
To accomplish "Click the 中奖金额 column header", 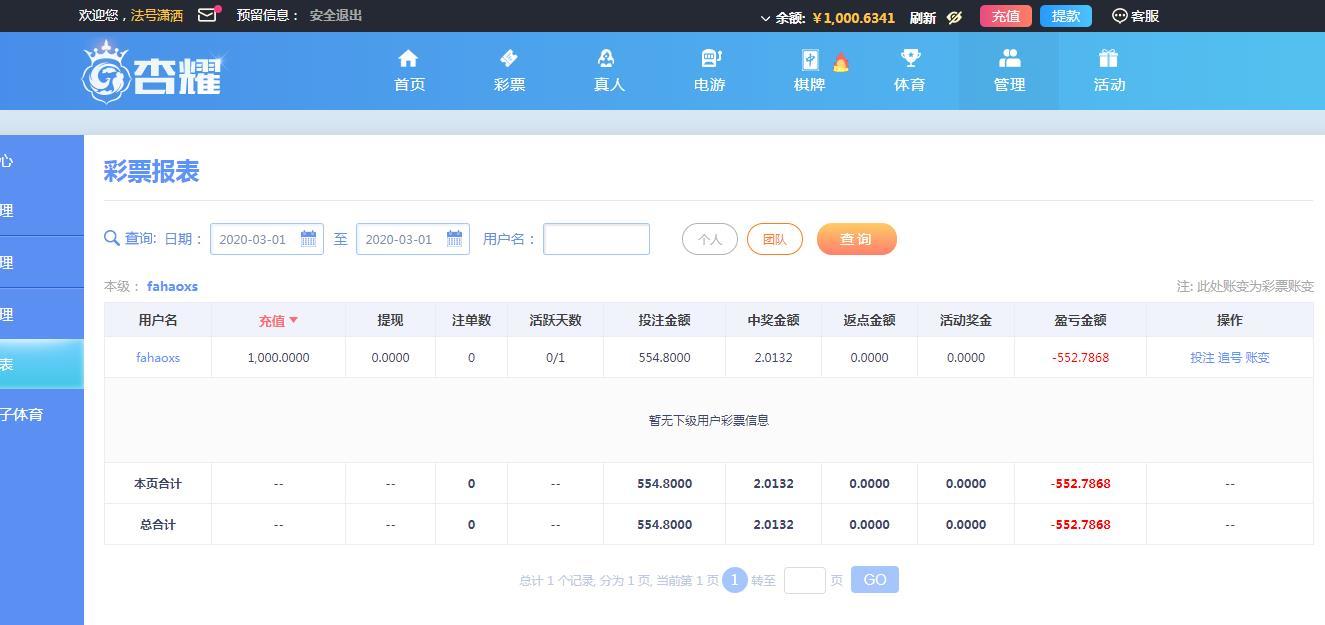I will click(773, 320).
